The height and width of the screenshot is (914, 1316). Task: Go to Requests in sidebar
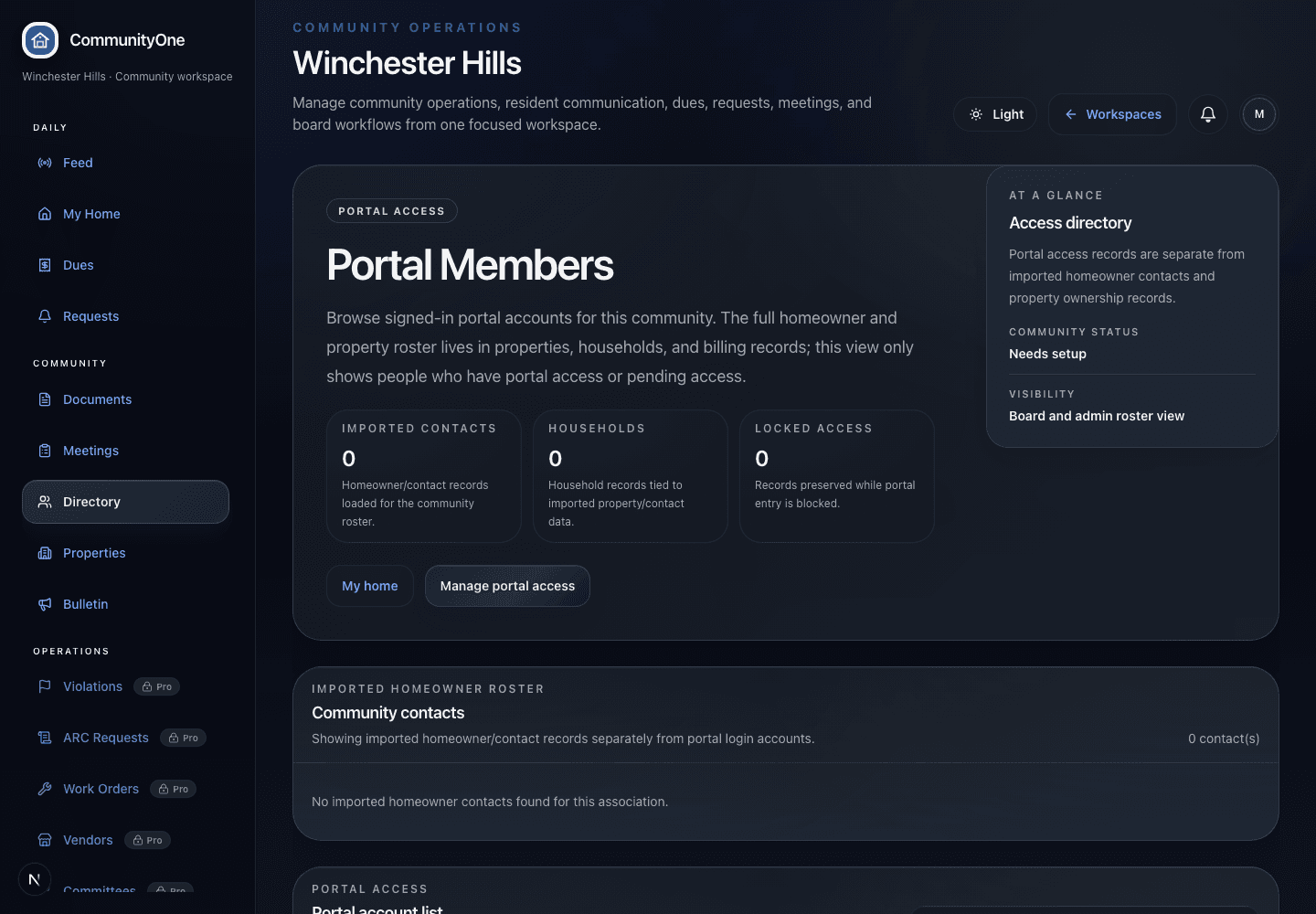[x=125, y=316]
